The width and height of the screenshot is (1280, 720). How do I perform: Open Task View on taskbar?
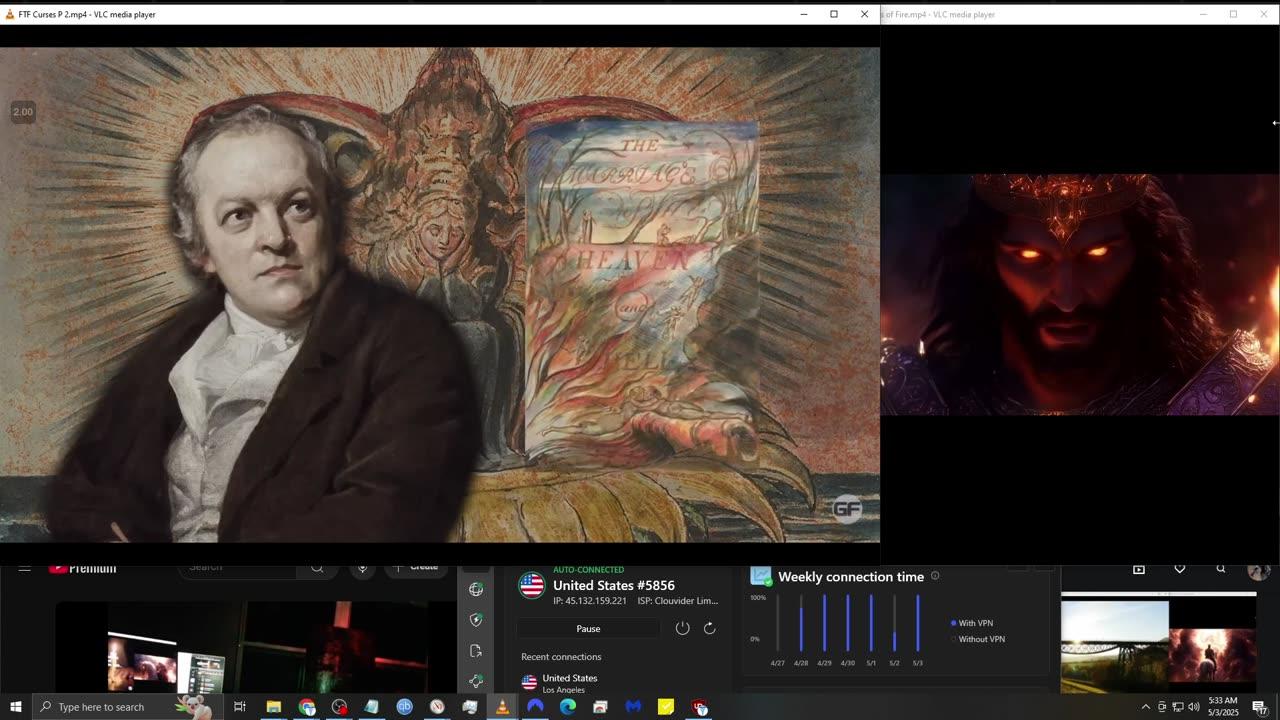(240, 707)
